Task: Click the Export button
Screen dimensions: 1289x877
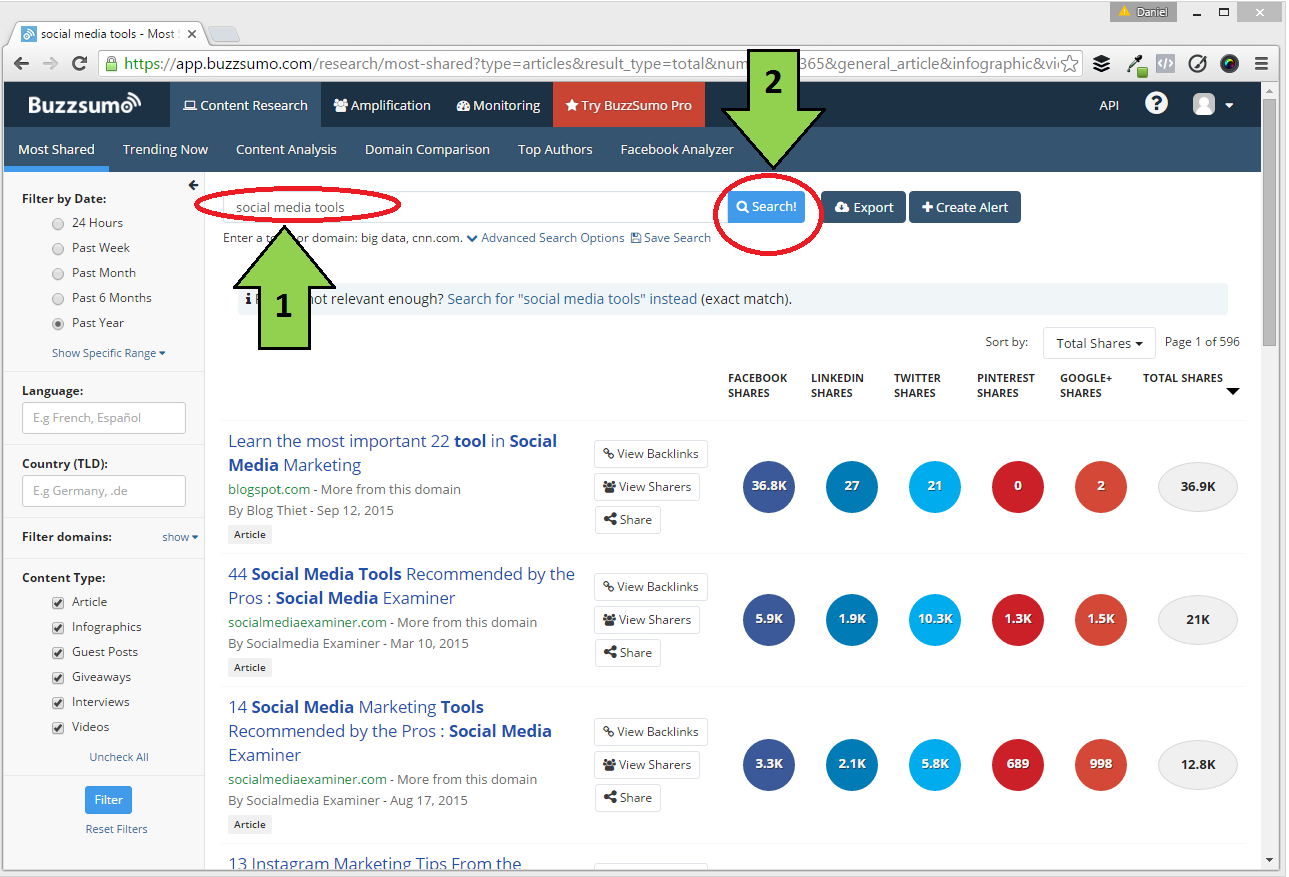Action: (863, 207)
